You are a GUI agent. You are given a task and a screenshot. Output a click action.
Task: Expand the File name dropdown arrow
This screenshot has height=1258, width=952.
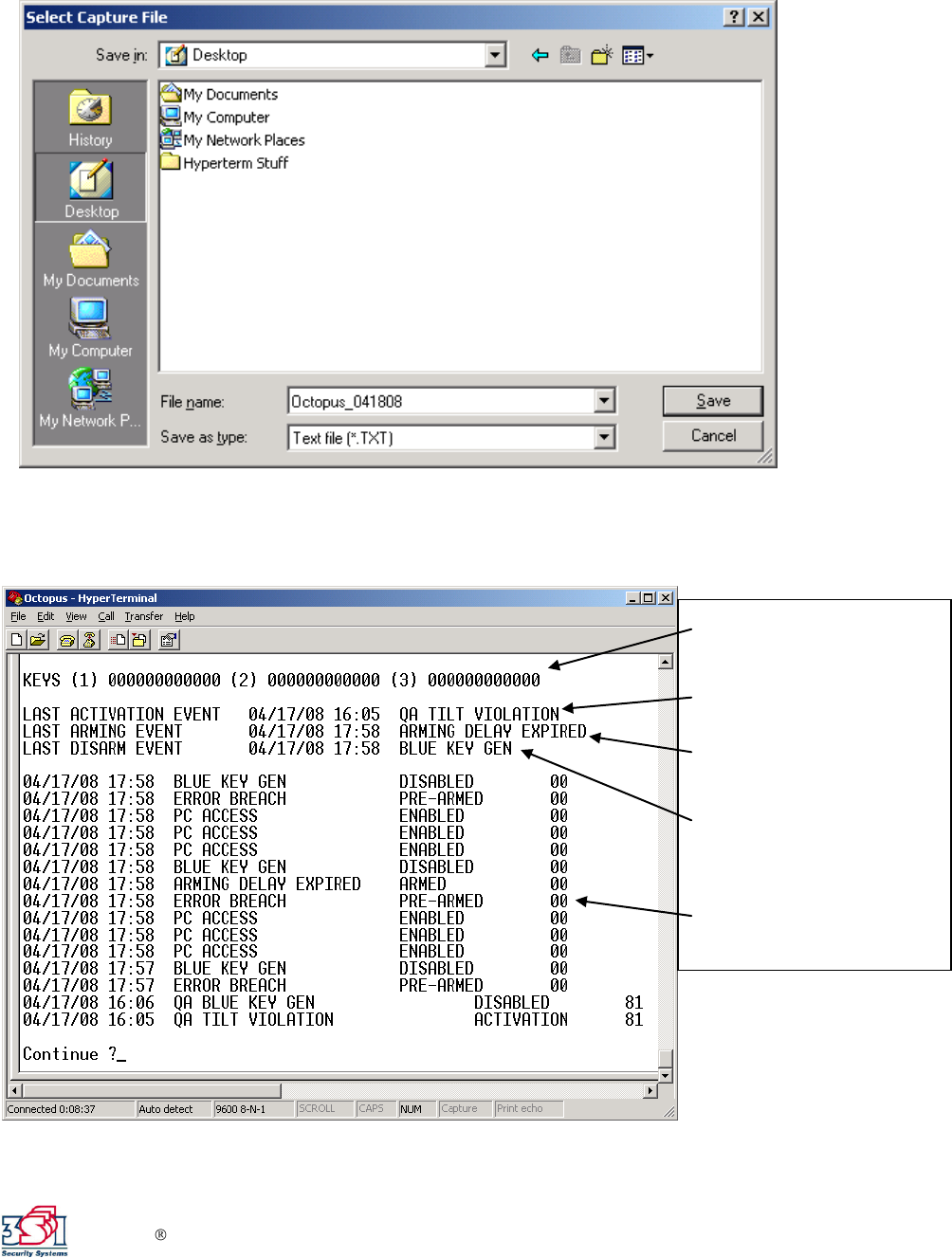[604, 401]
